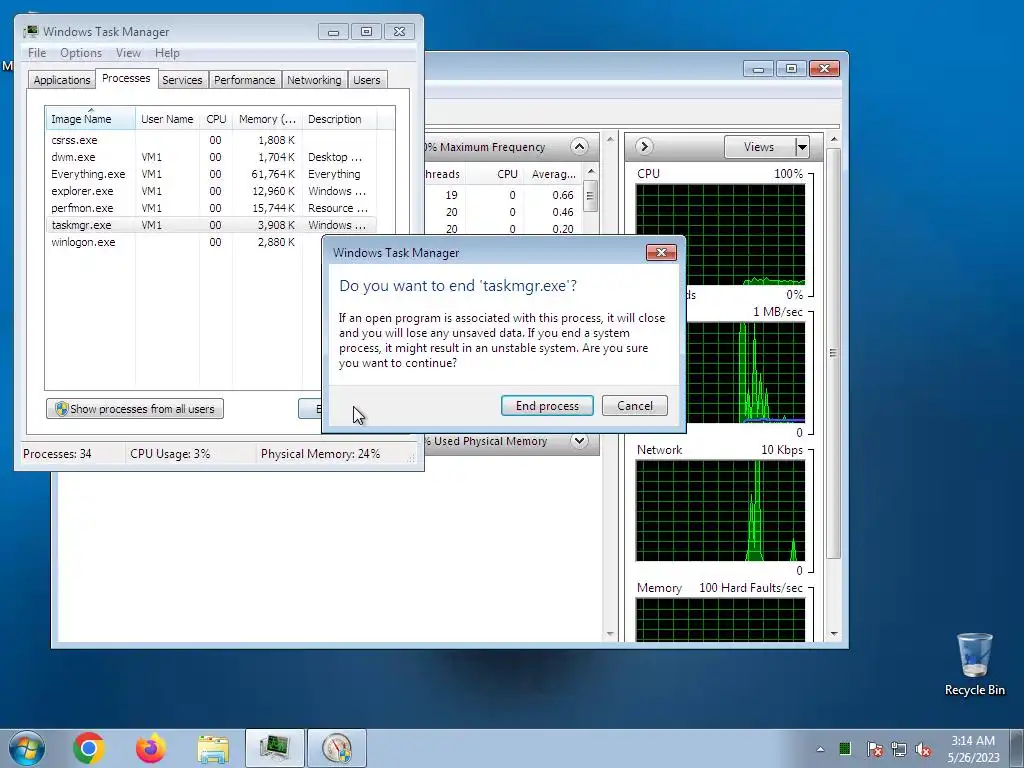
Task: Click the shield icon on Show processes button
Action: [61, 409]
